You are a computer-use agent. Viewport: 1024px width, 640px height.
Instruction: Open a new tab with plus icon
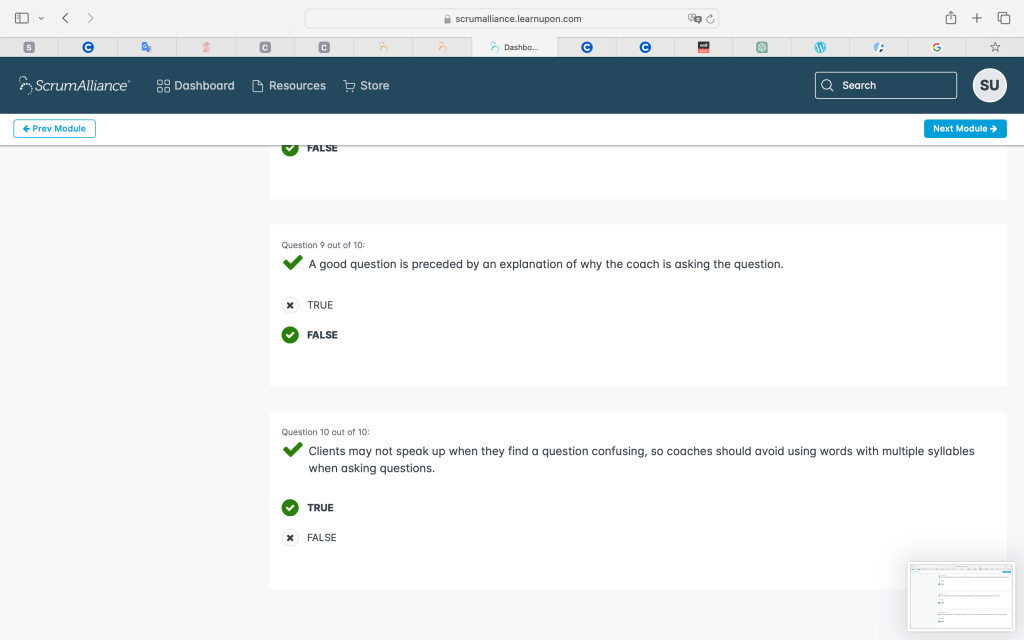point(977,18)
